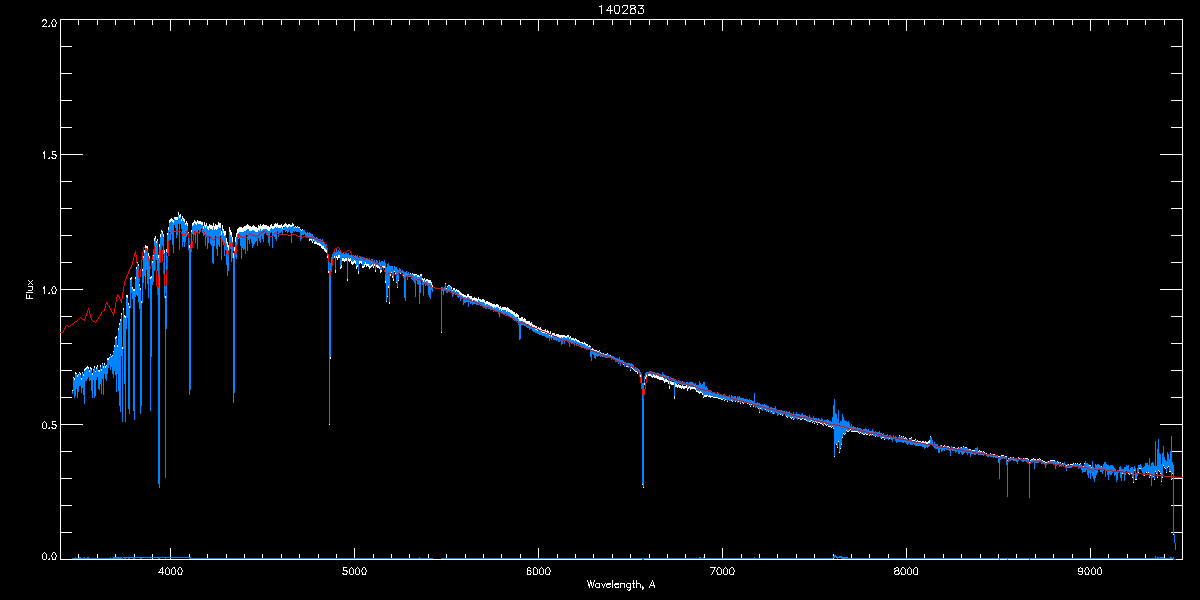Image resolution: width=1200 pixels, height=600 pixels.
Task: Click the 8000 wavelength tick label
Action: [906, 571]
